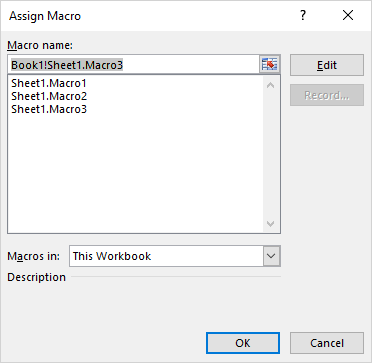This screenshot has height=363, width=372.
Task: Focus the Macro name text field
Action: 133,65
